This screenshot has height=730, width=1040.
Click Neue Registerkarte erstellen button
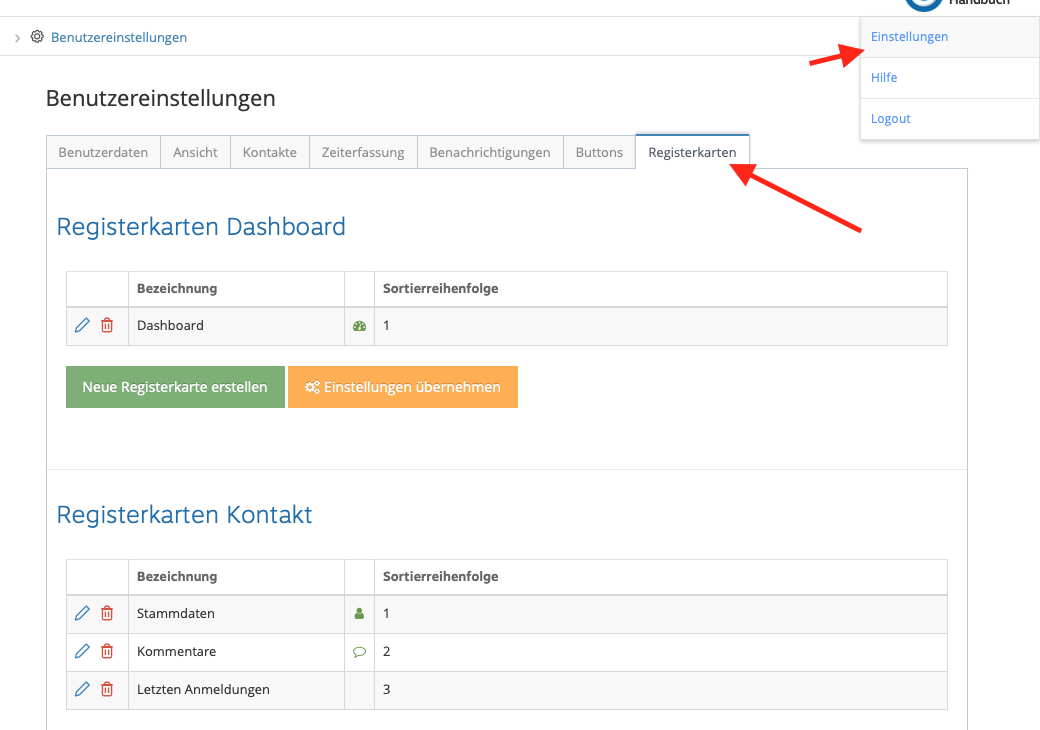[x=175, y=387]
